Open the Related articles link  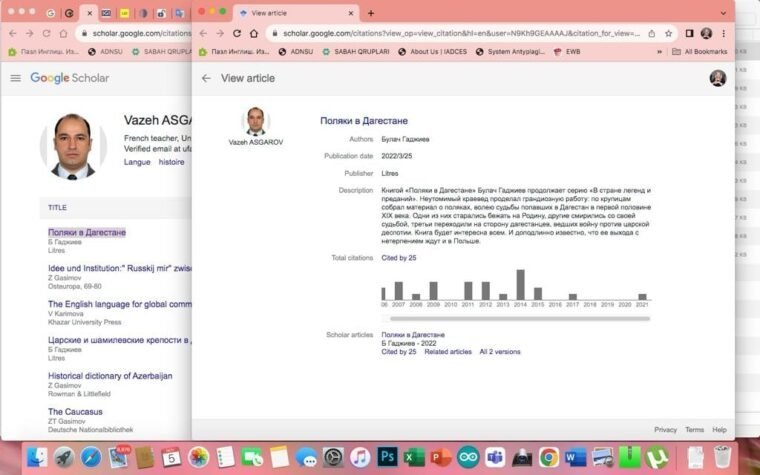pos(447,352)
